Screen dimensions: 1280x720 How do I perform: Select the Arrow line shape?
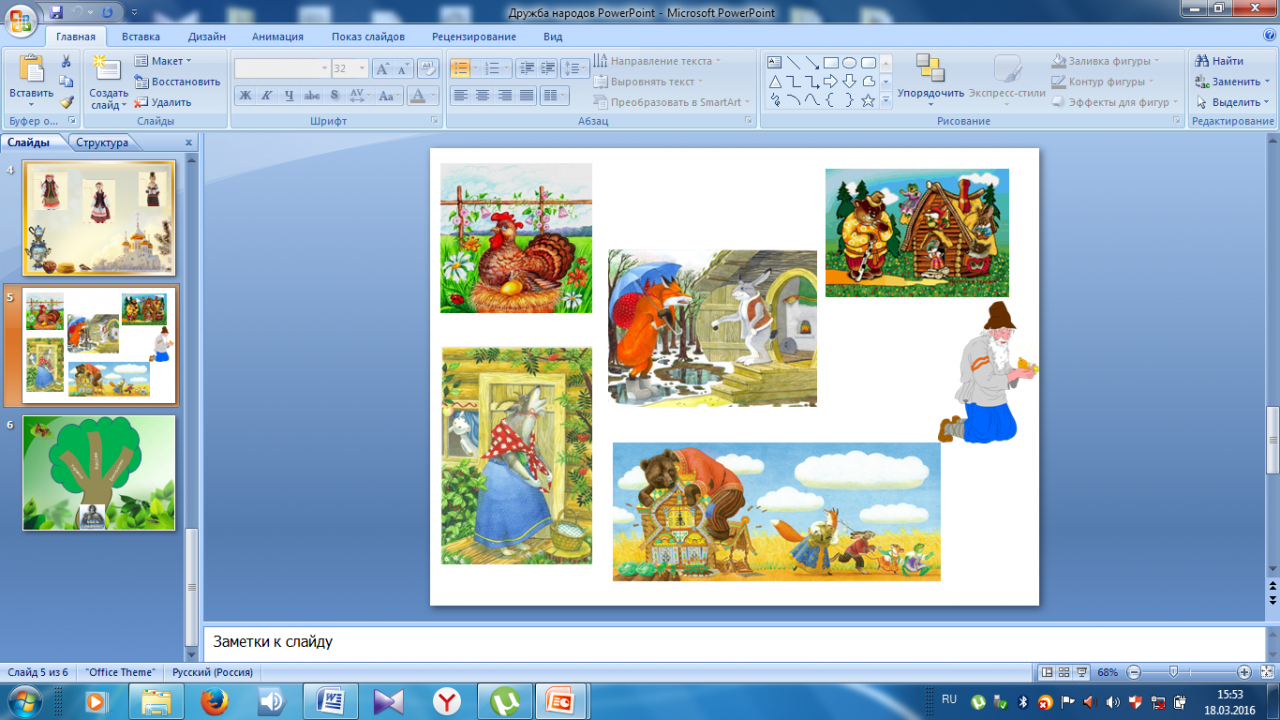tap(812, 62)
